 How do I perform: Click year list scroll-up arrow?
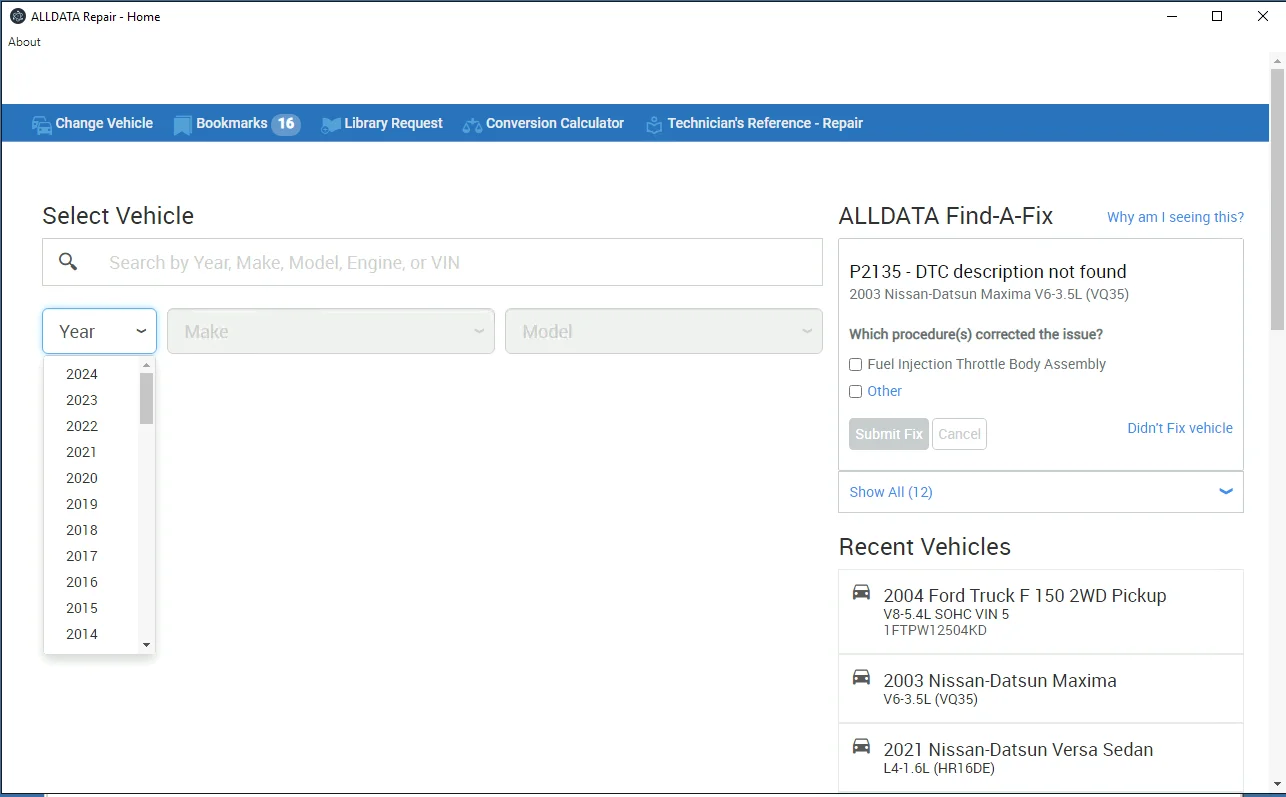tap(147, 366)
